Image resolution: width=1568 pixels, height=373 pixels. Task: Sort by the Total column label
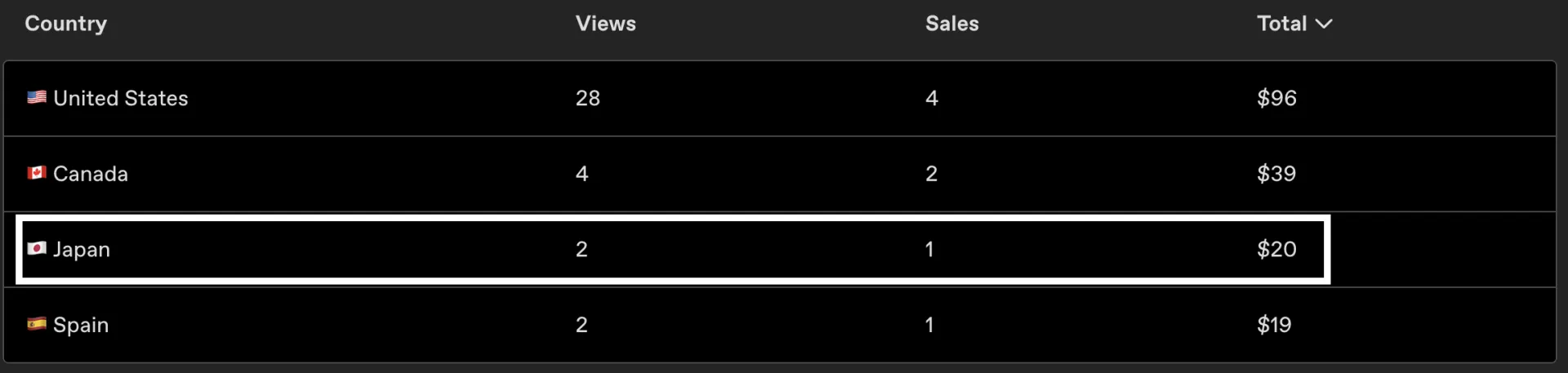coord(1281,24)
